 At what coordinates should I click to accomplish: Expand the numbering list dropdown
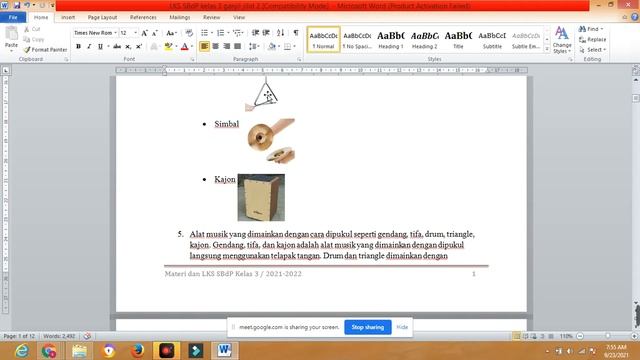(x=228, y=33)
